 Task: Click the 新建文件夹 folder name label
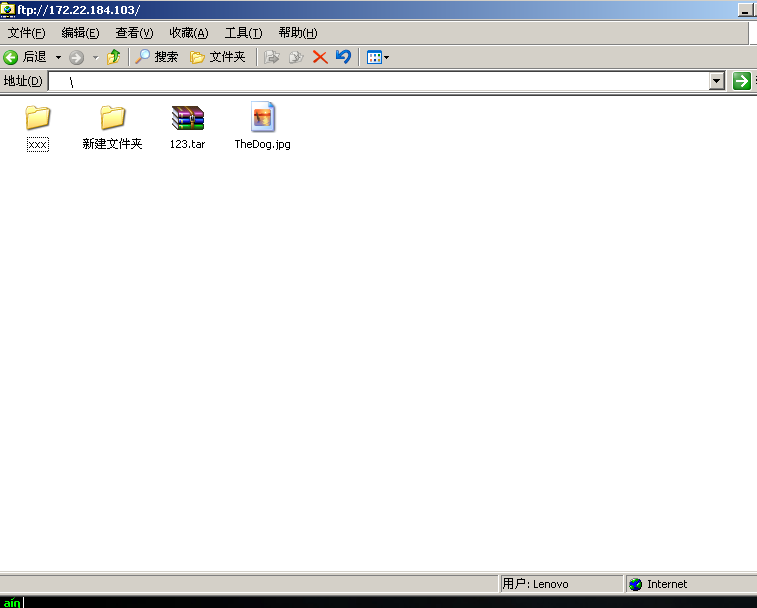112,144
